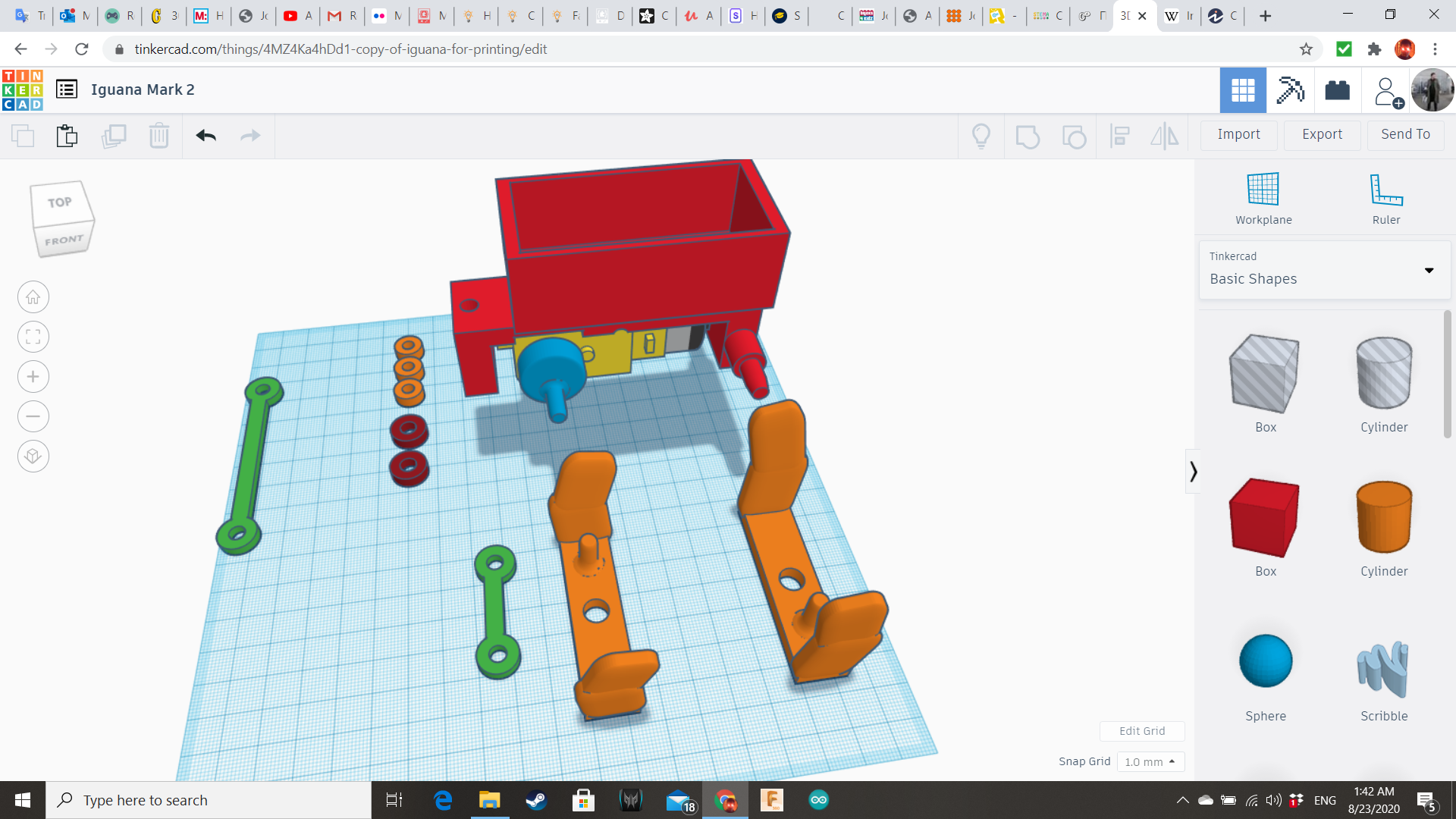This screenshot has height=819, width=1456.
Task: Zoom out with the minus button
Action: pyautogui.click(x=33, y=416)
